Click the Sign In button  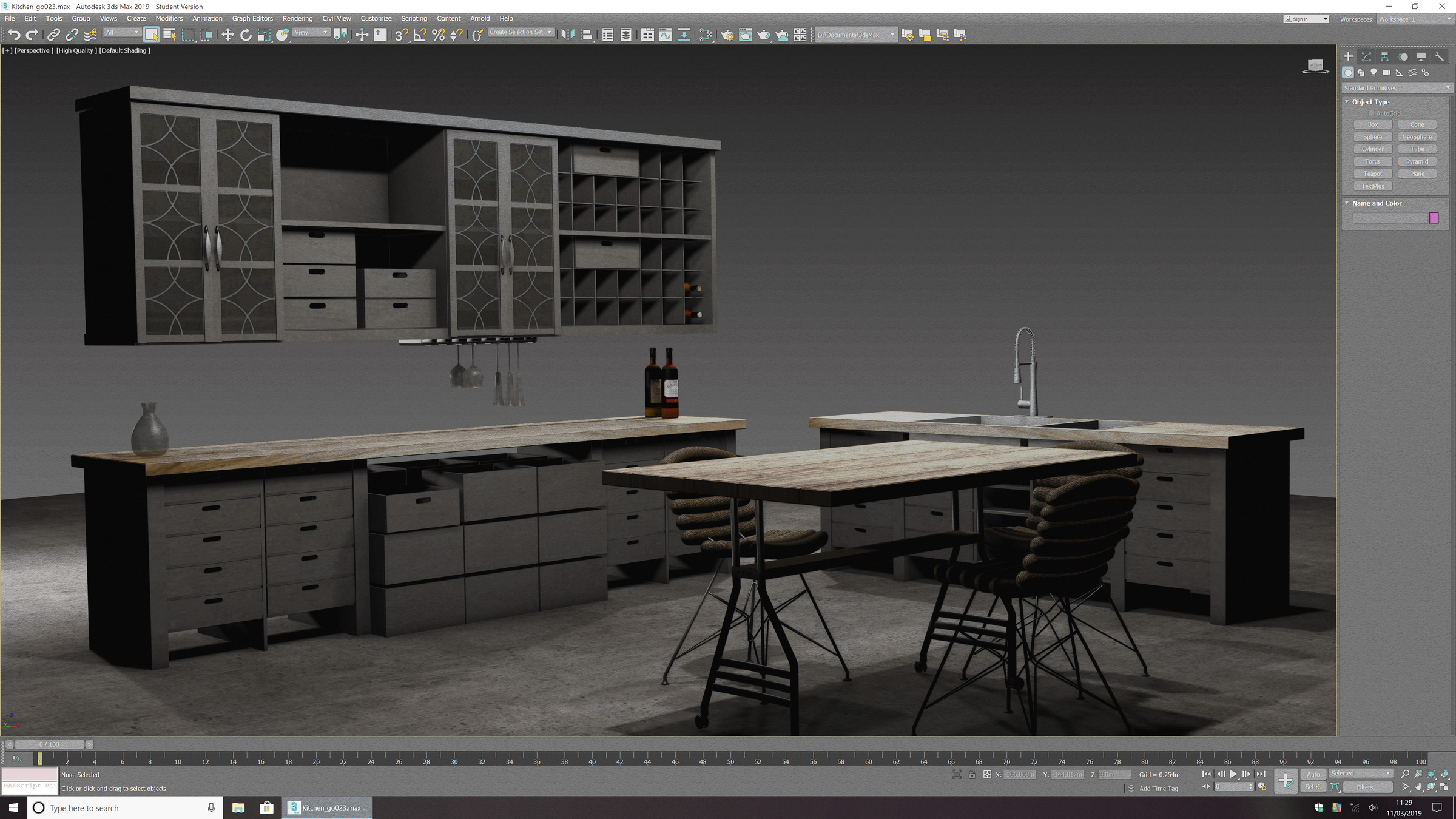(x=1306, y=19)
